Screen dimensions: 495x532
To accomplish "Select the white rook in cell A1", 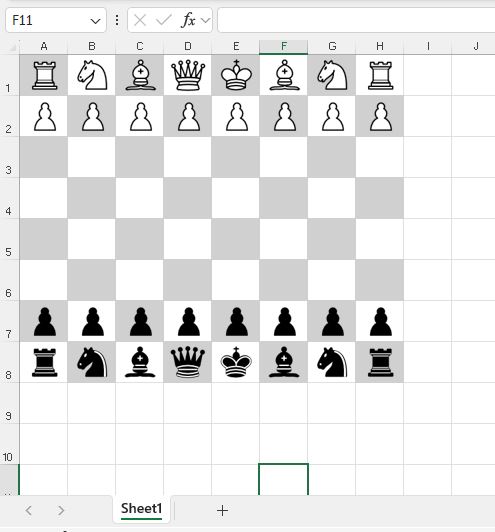I will [44, 76].
